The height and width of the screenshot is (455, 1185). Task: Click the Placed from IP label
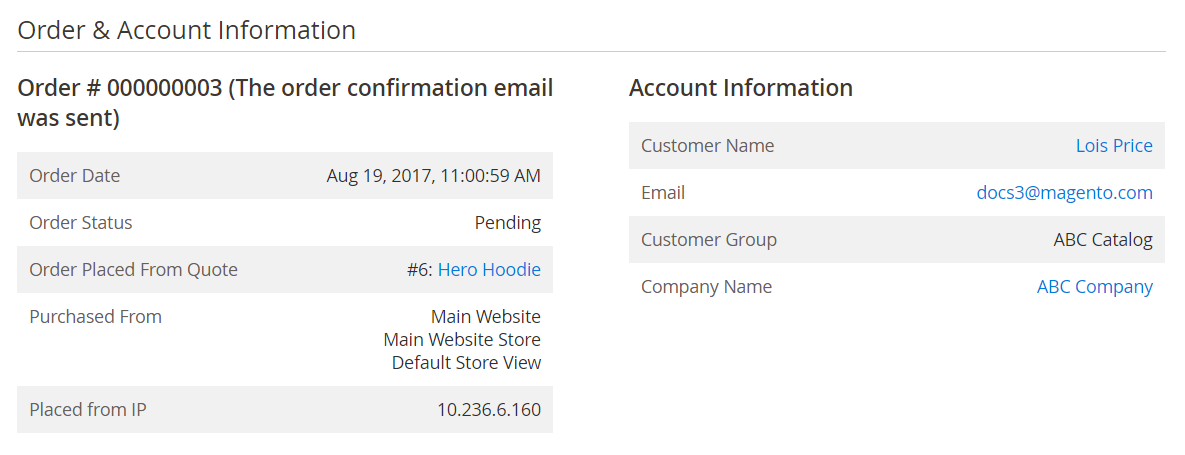point(88,410)
